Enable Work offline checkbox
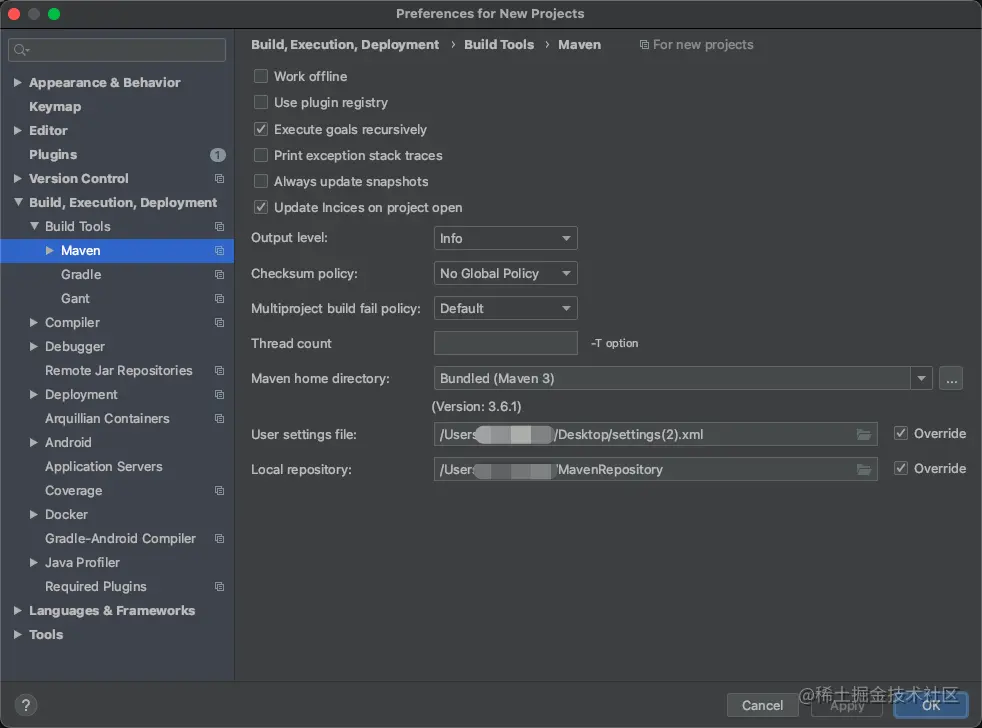Image resolution: width=982 pixels, height=728 pixels. [261, 76]
